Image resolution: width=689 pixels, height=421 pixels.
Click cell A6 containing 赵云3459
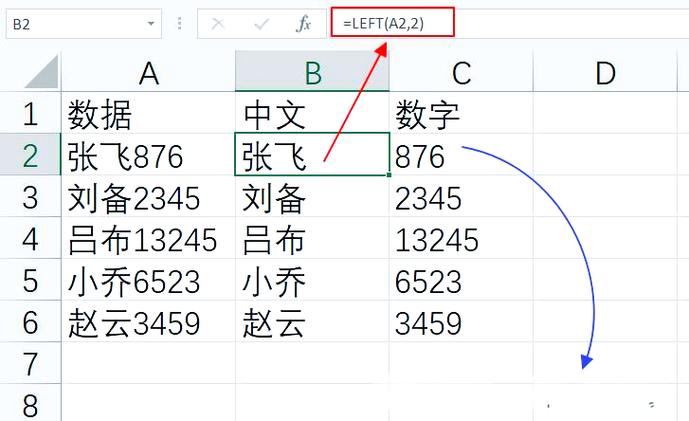point(149,321)
